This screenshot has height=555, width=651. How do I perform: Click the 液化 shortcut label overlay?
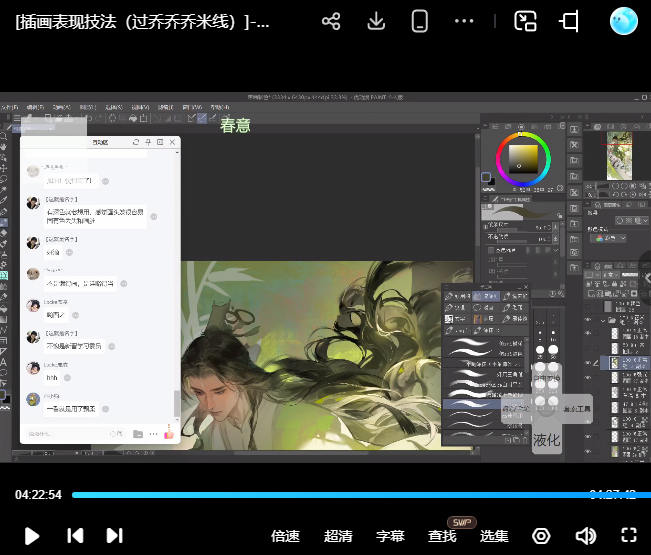546,439
